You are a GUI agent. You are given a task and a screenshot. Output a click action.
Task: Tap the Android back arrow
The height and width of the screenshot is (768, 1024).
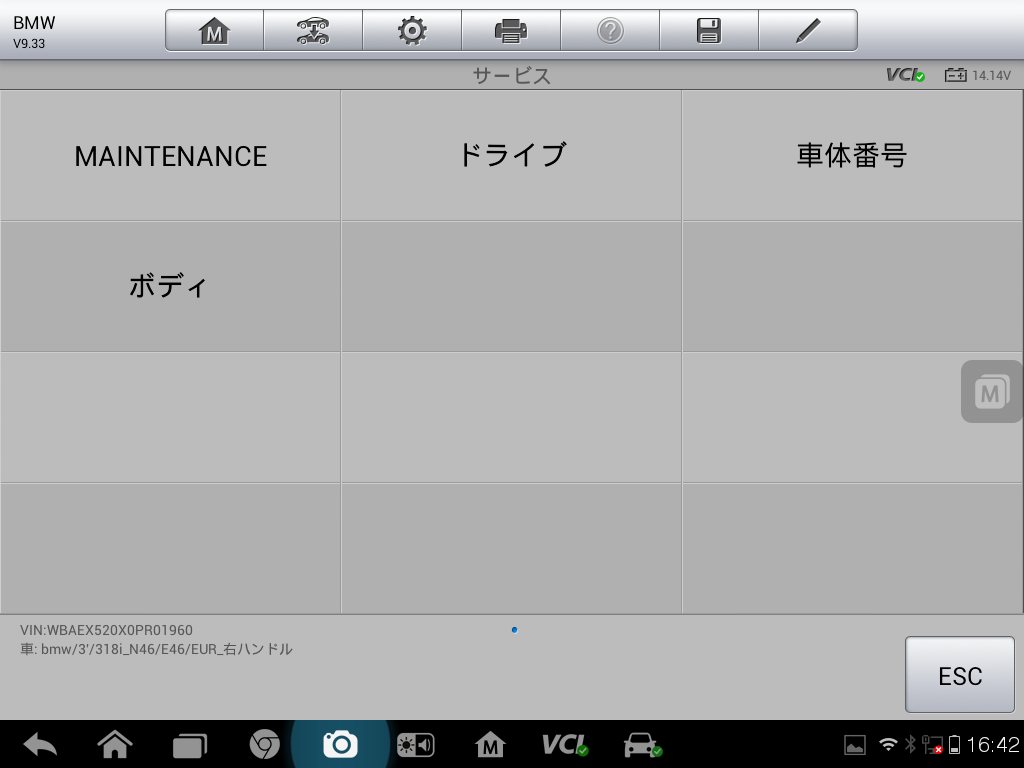click(40, 744)
